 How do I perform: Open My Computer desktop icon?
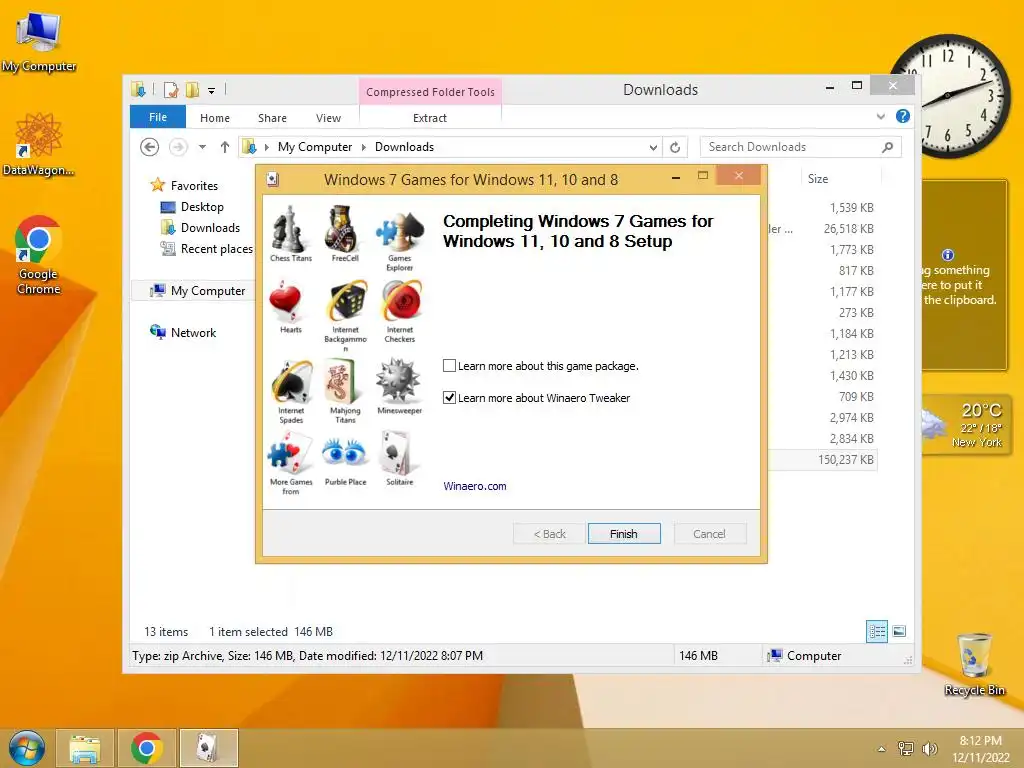click(39, 43)
